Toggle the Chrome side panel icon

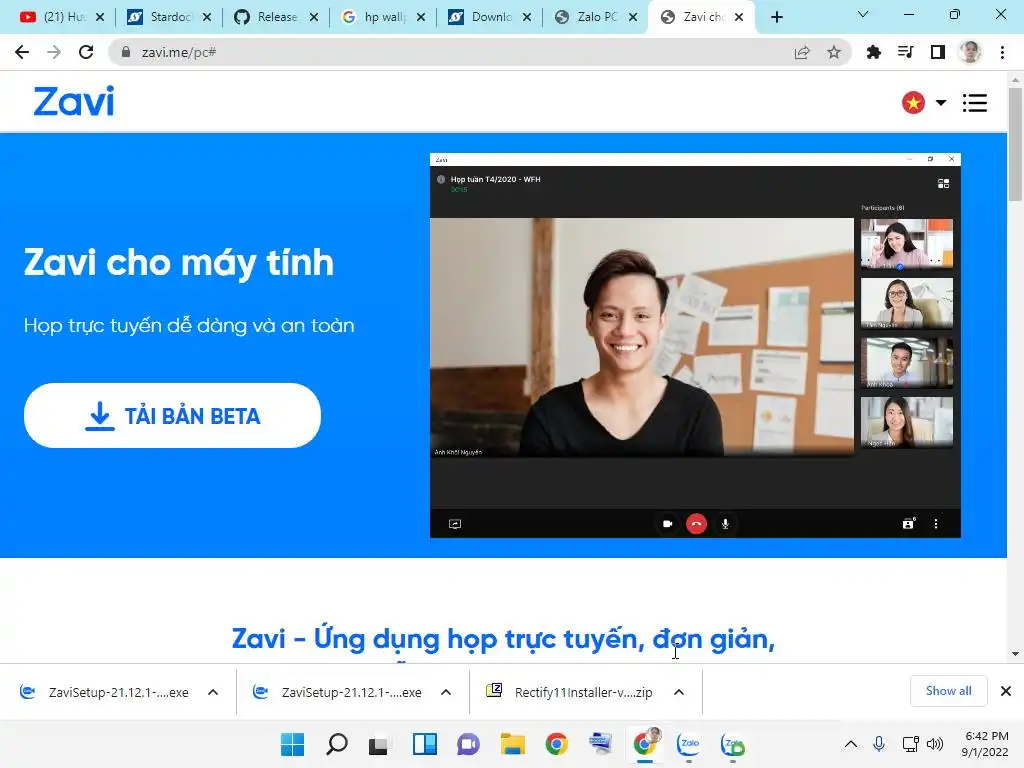click(938, 52)
